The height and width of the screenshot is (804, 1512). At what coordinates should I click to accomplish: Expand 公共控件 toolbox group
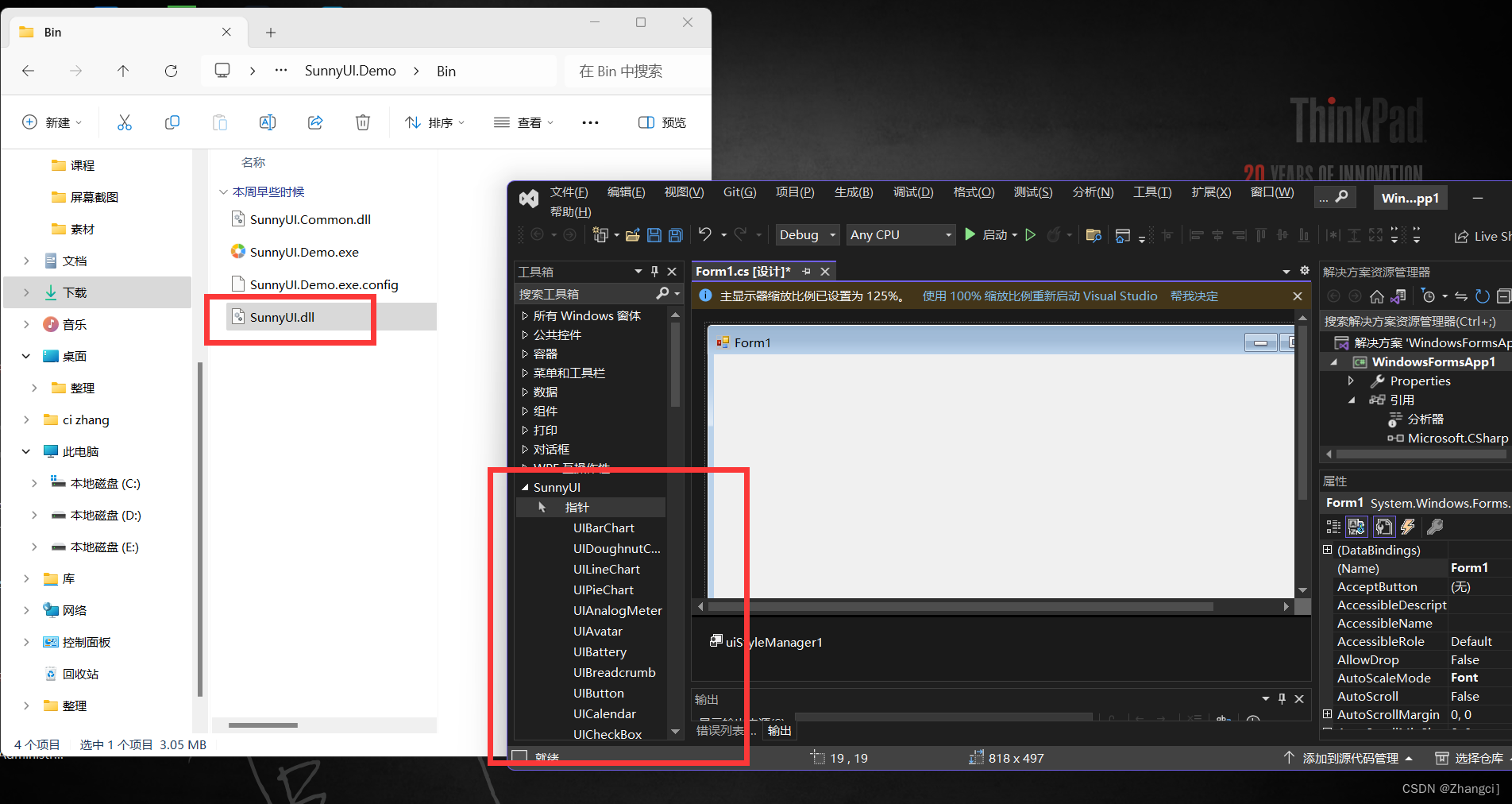pos(525,335)
